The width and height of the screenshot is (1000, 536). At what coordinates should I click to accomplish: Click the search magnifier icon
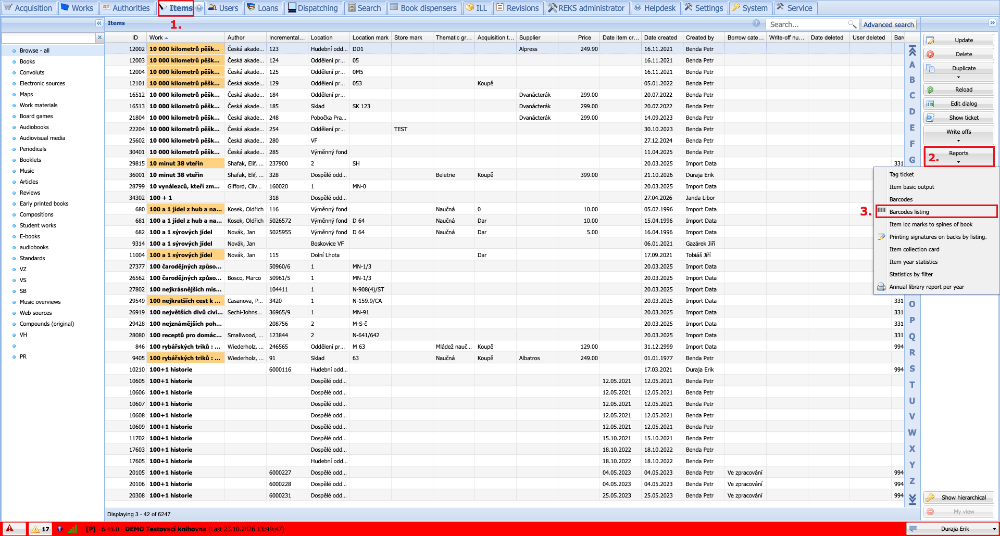(852, 24)
